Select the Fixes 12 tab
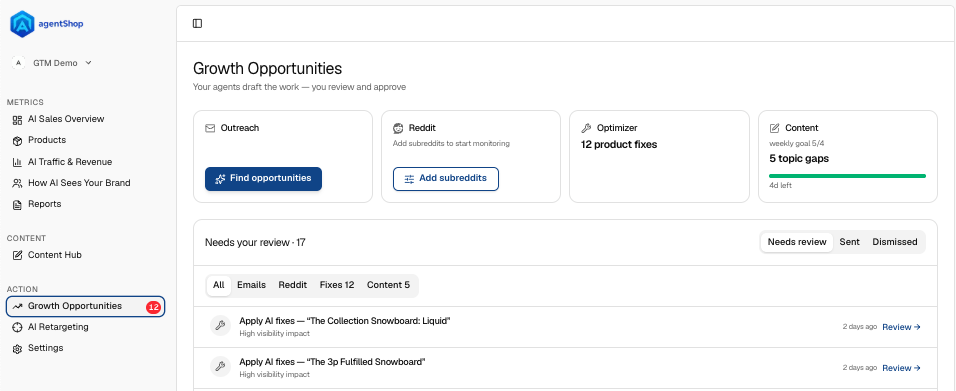Screen dimensions: 956x391 (337, 285)
